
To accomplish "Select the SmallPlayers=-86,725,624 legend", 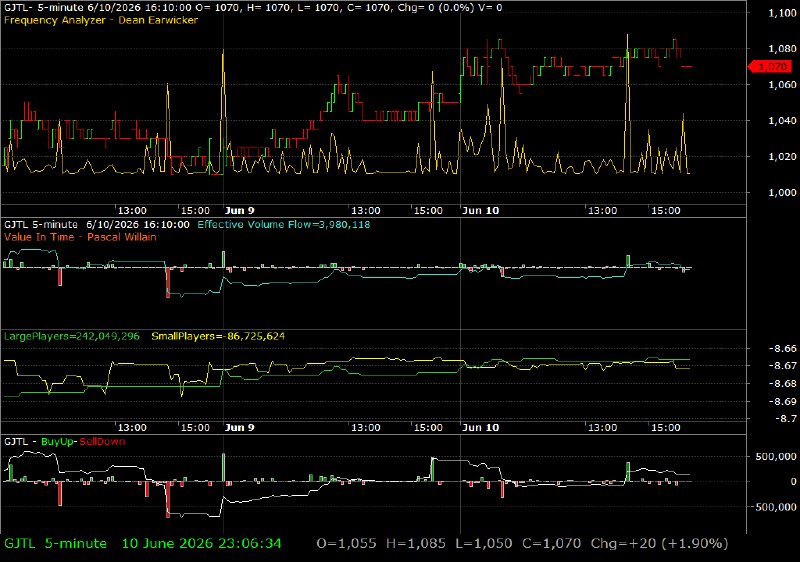I will (x=218, y=337).
